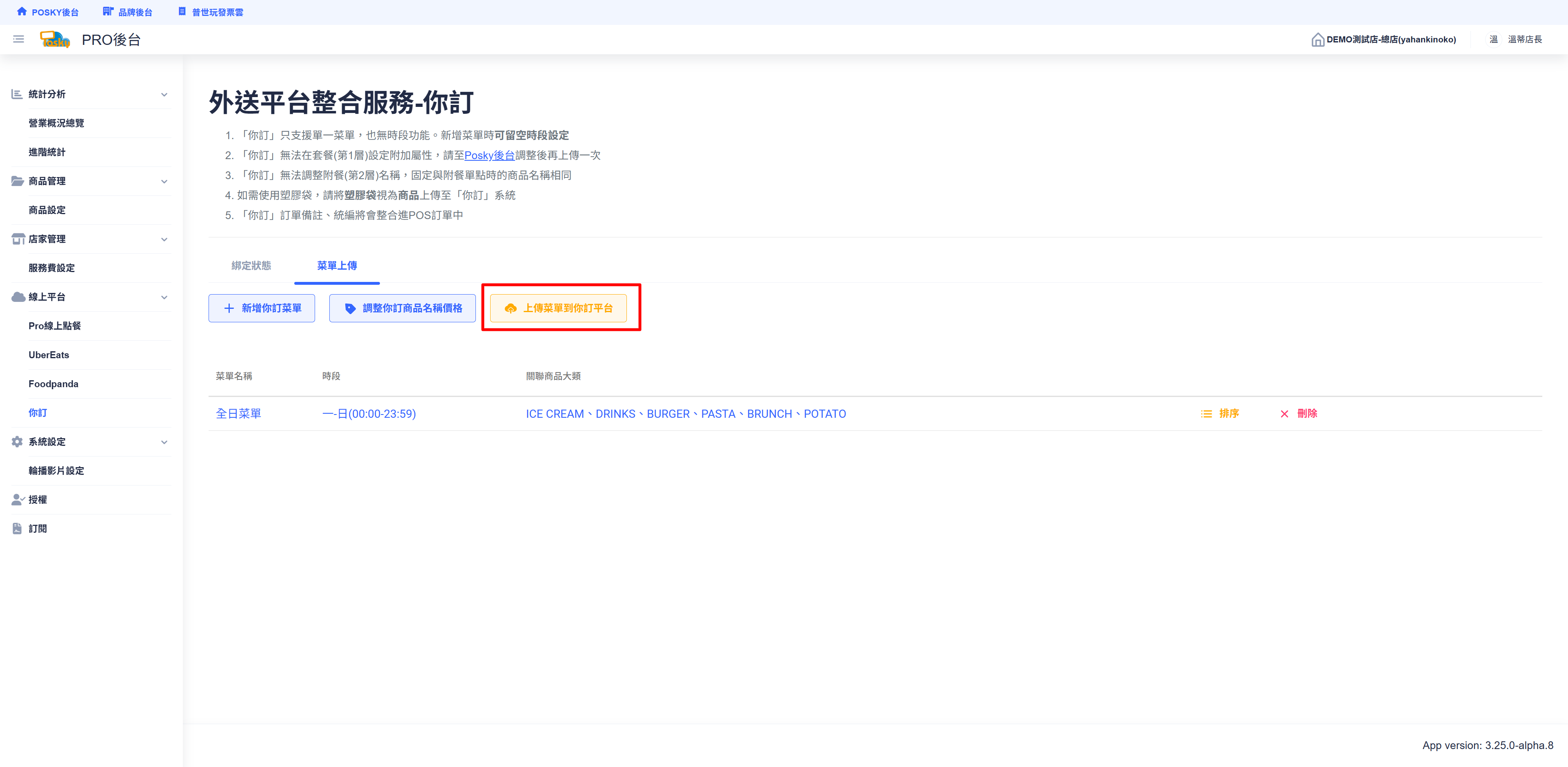Collapse the 商品管理 section chevron
The image size is (1568, 767).
click(x=164, y=181)
